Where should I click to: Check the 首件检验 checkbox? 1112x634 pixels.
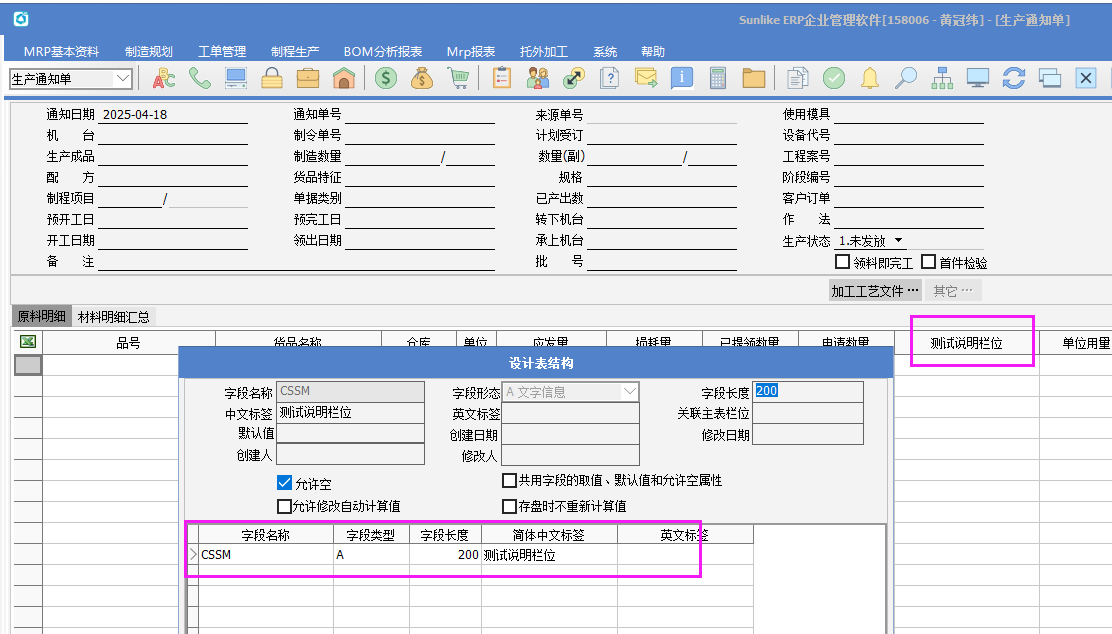tap(928, 262)
